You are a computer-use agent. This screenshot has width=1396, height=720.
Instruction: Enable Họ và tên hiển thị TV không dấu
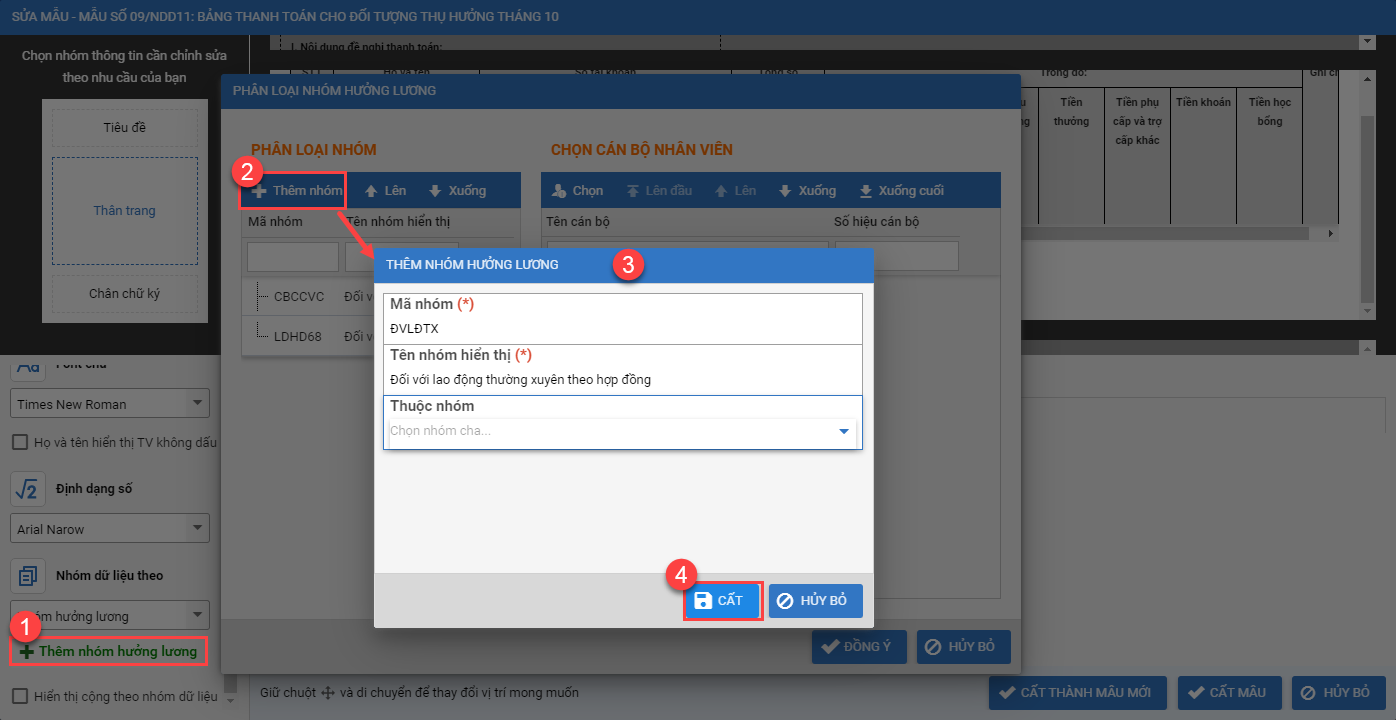pos(20,442)
